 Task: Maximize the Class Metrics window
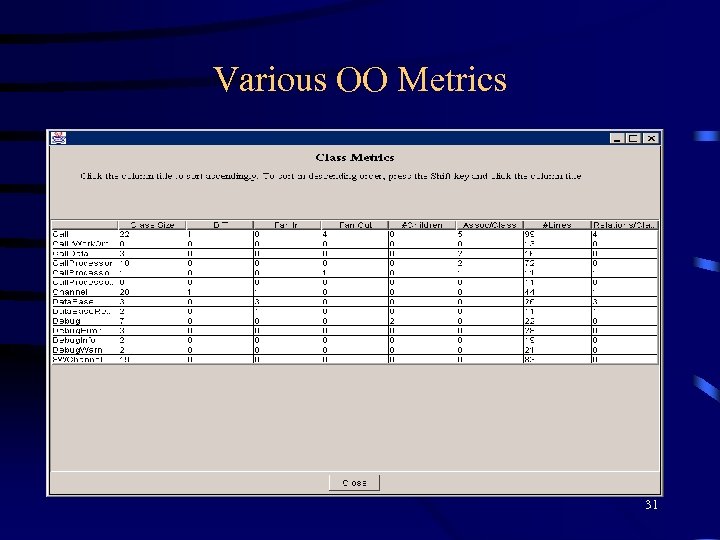pos(634,138)
